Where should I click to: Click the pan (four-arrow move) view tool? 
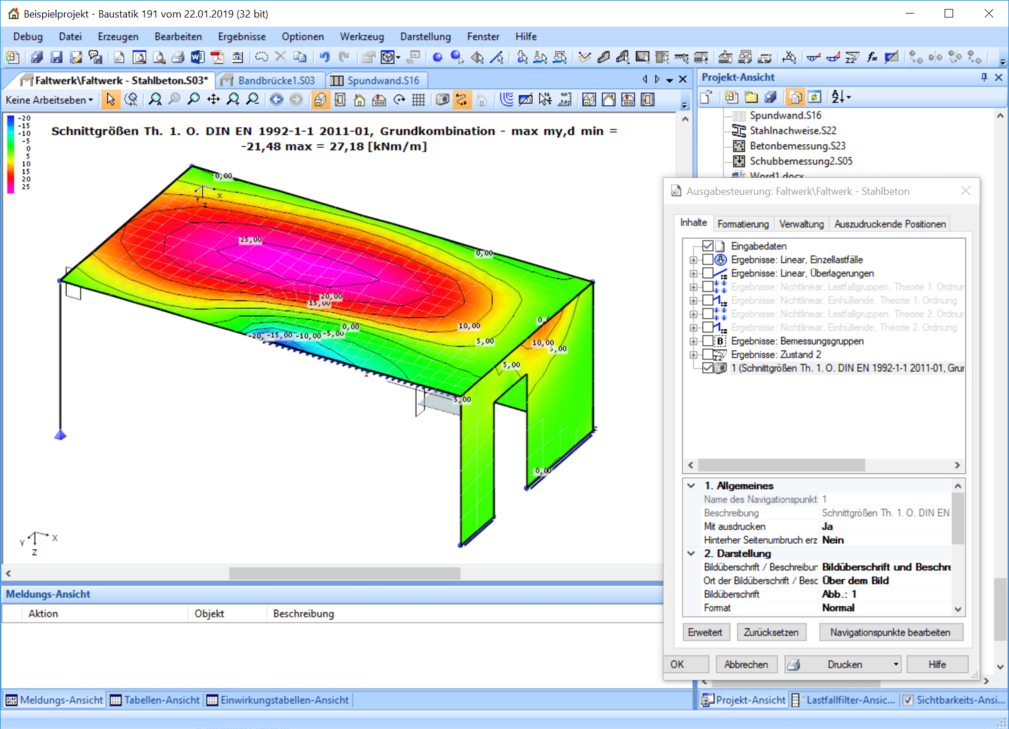click(213, 100)
